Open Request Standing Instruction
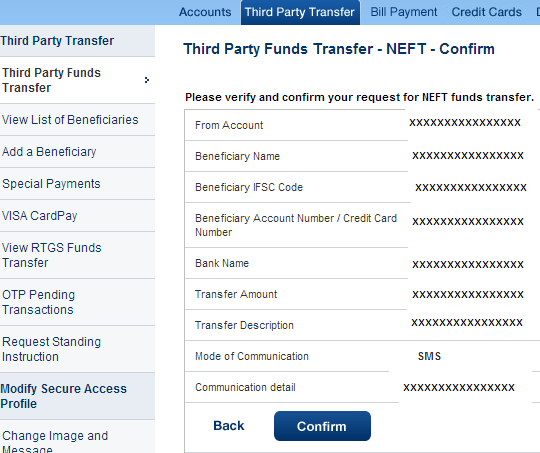540x453 pixels. click(52, 349)
